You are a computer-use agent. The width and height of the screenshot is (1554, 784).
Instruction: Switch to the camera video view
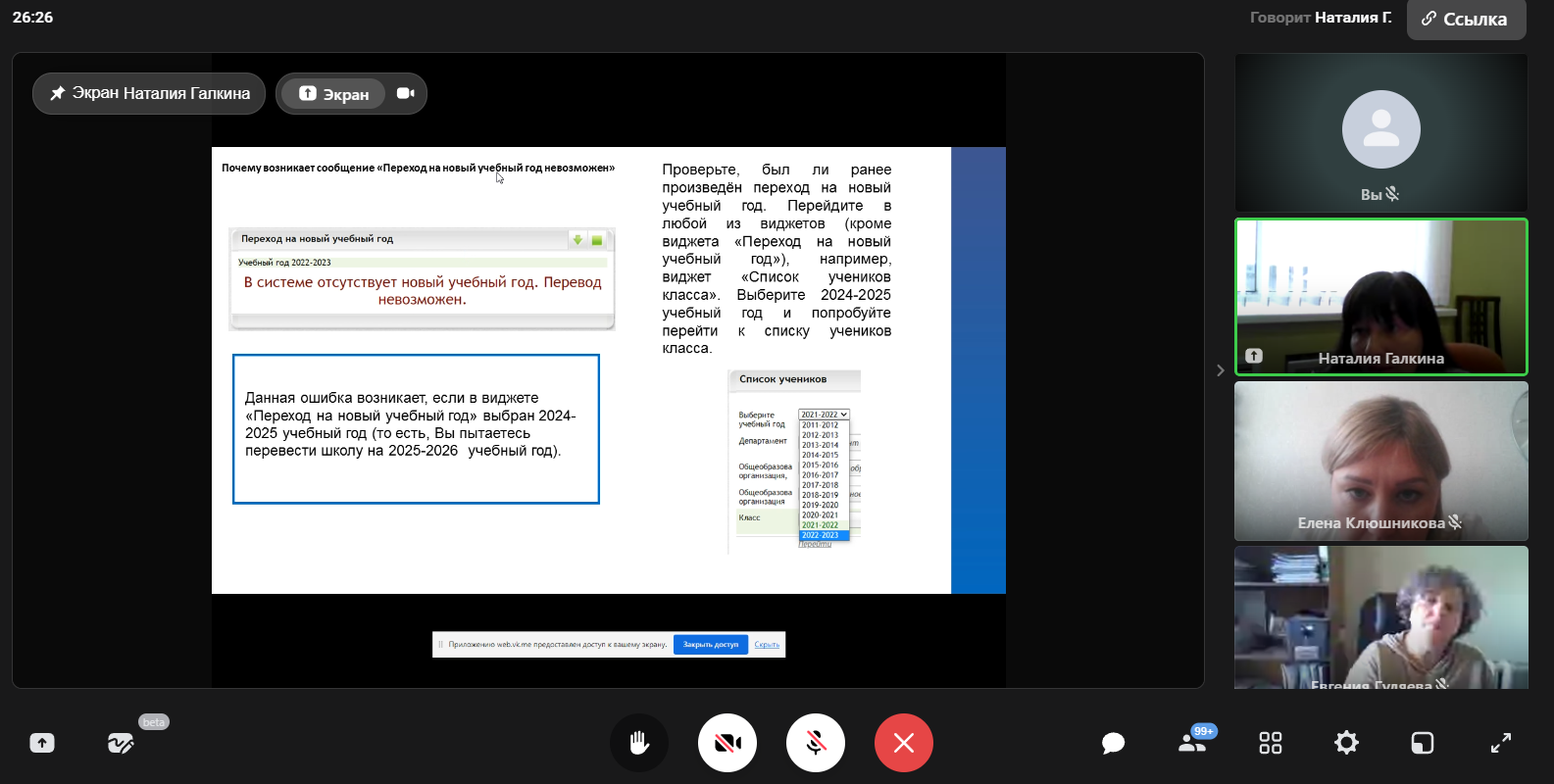tap(406, 93)
